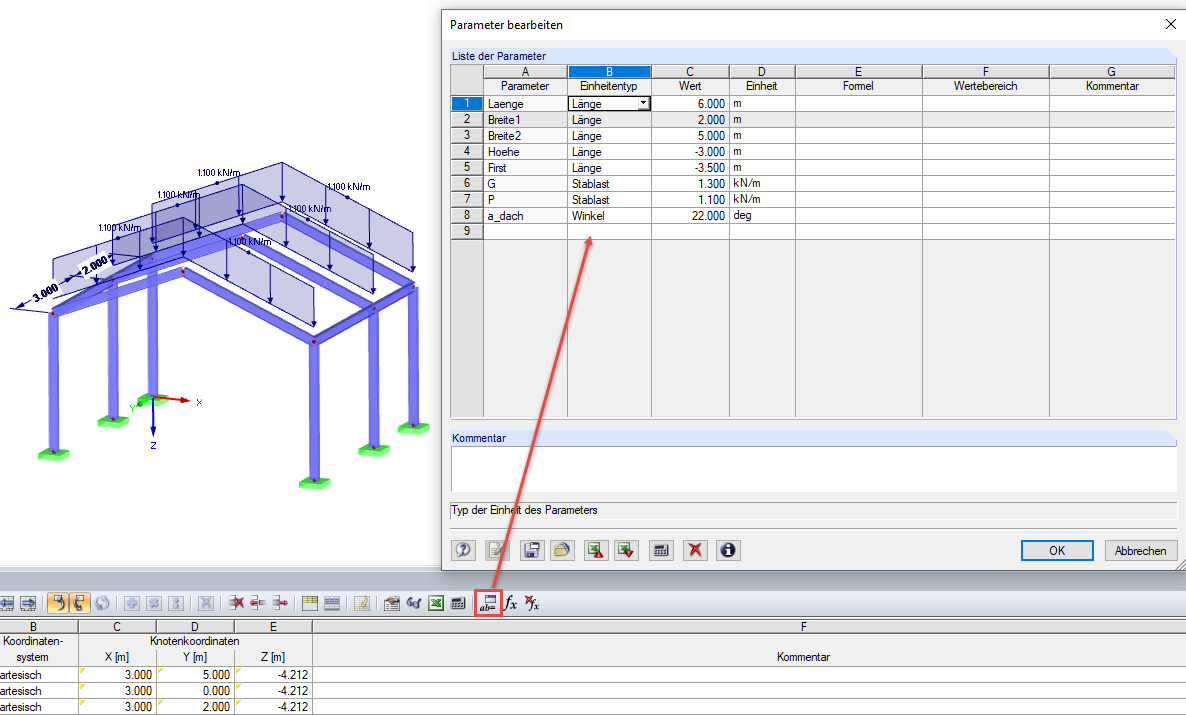Click the crossed-out fx remove formula icon
Screen dimensions: 1186x715
click(532, 603)
